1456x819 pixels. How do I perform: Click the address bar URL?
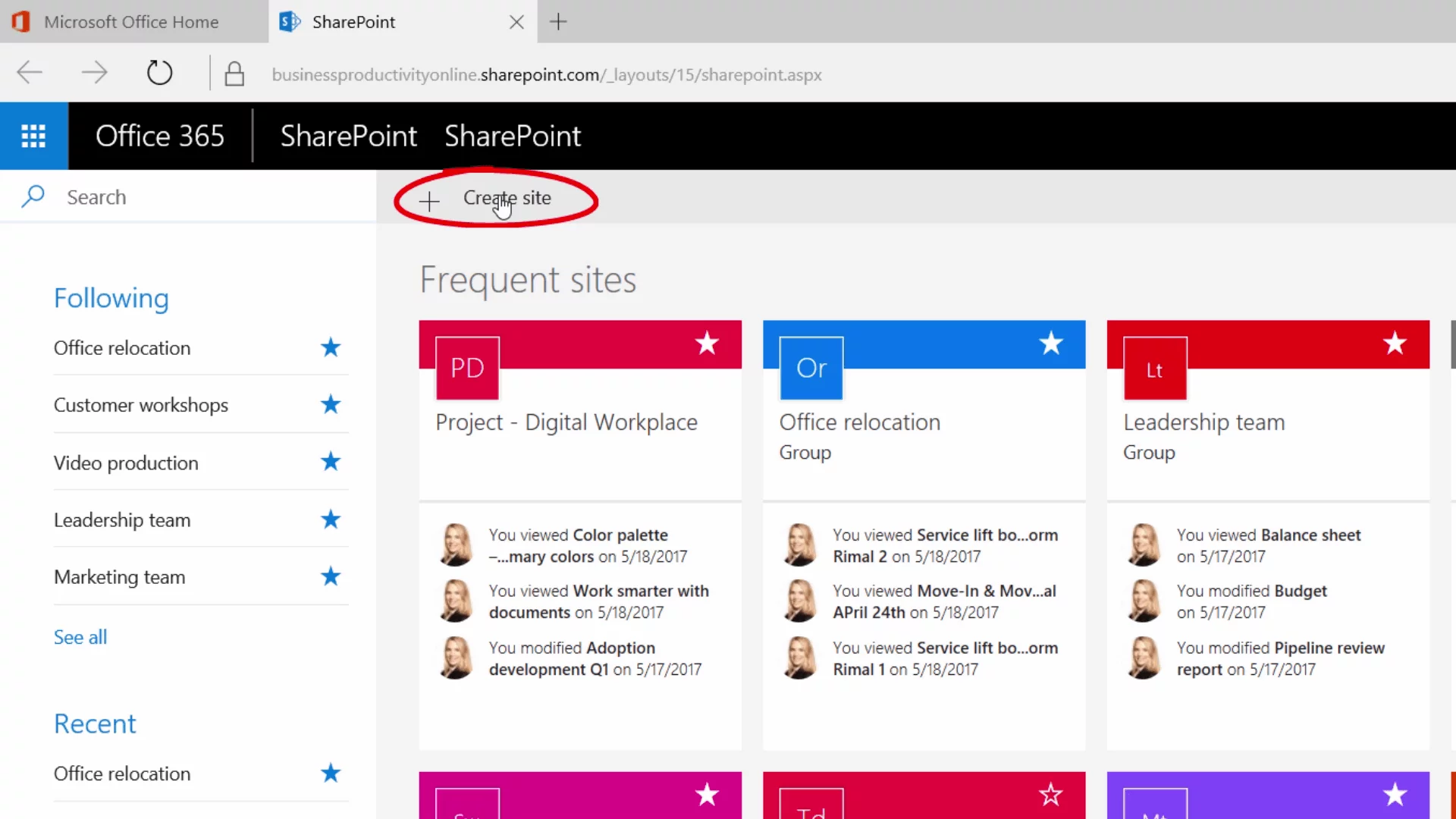(x=547, y=75)
